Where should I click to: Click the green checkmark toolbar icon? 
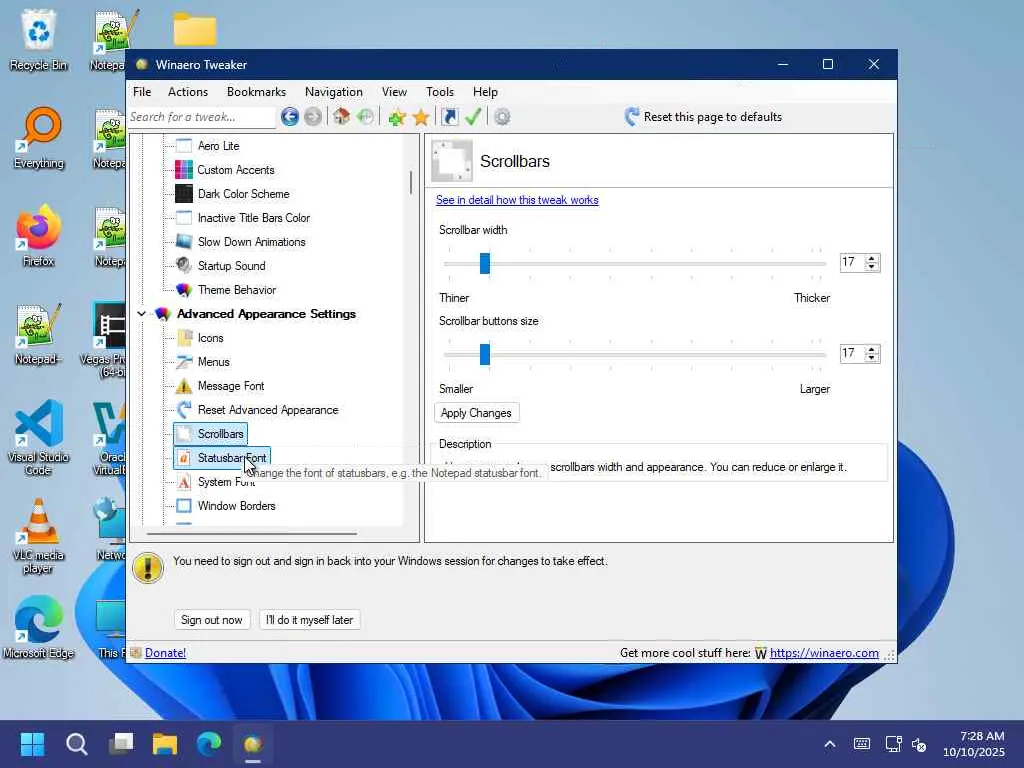[473, 117]
